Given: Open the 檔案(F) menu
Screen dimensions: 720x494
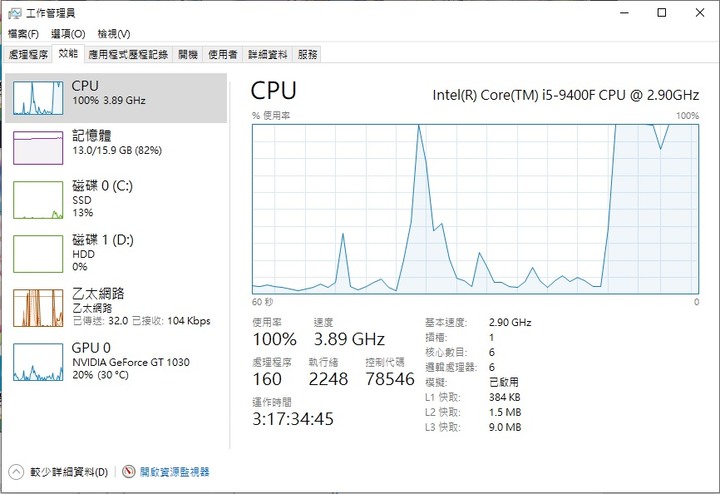Looking at the screenshot, I should click(23, 34).
